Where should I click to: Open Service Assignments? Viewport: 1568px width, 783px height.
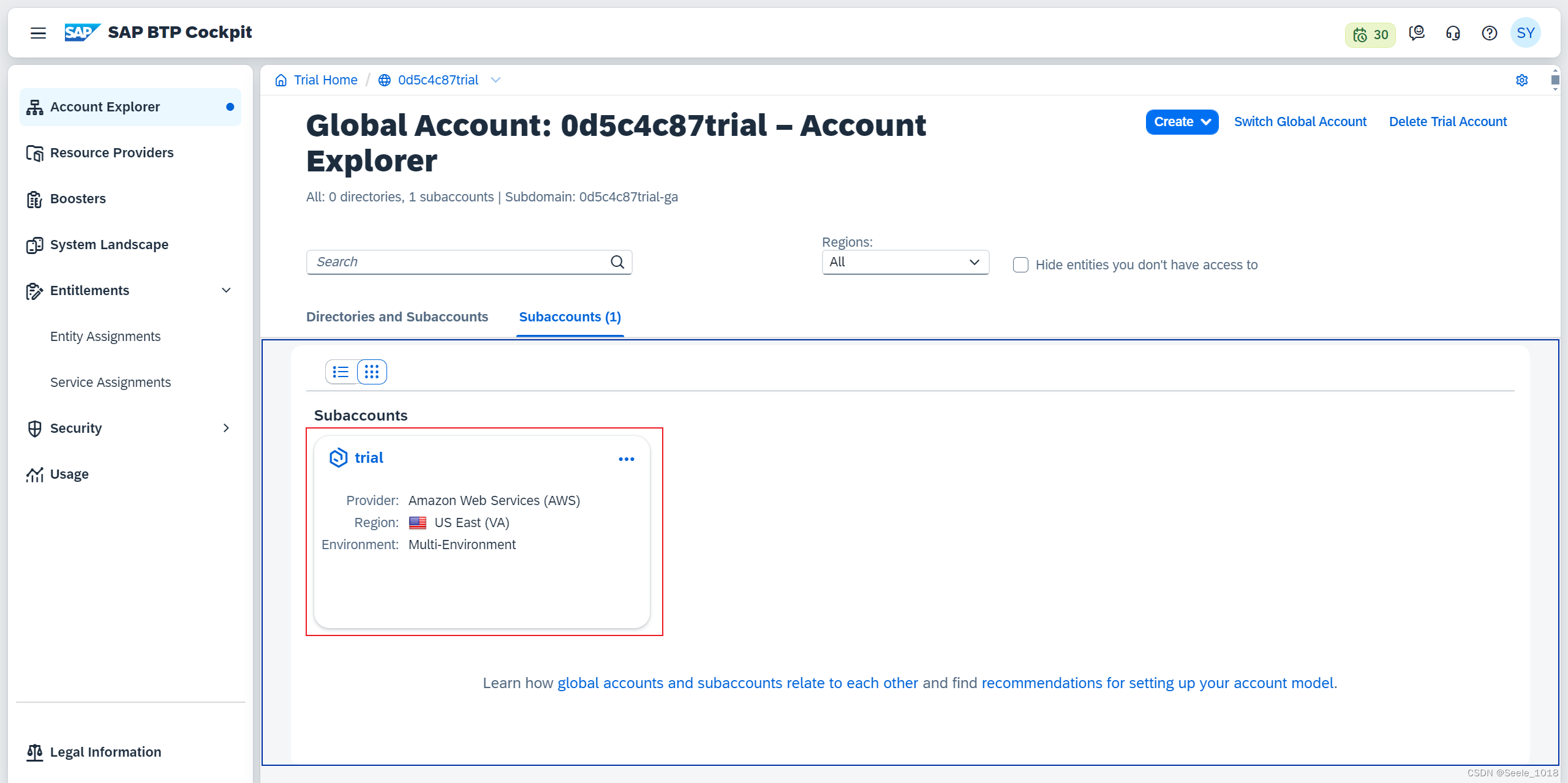pyautogui.click(x=110, y=383)
